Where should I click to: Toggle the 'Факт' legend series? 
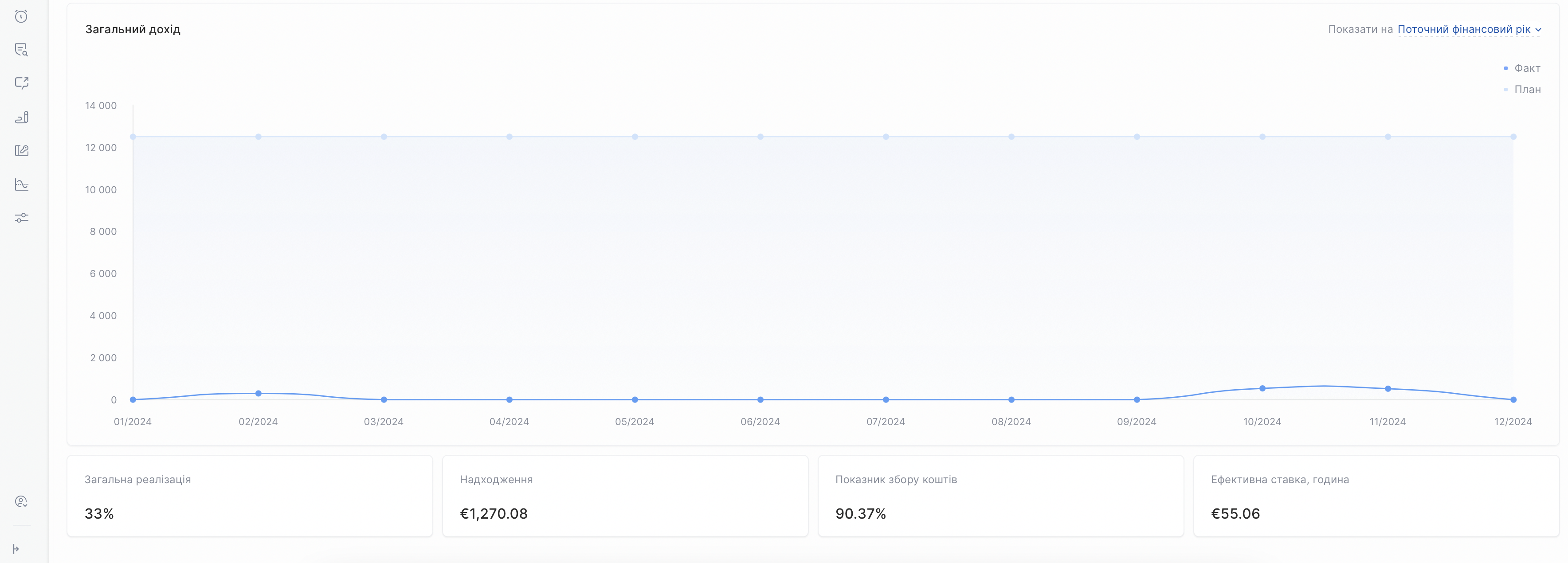pyautogui.click(x=1522, y=68)
